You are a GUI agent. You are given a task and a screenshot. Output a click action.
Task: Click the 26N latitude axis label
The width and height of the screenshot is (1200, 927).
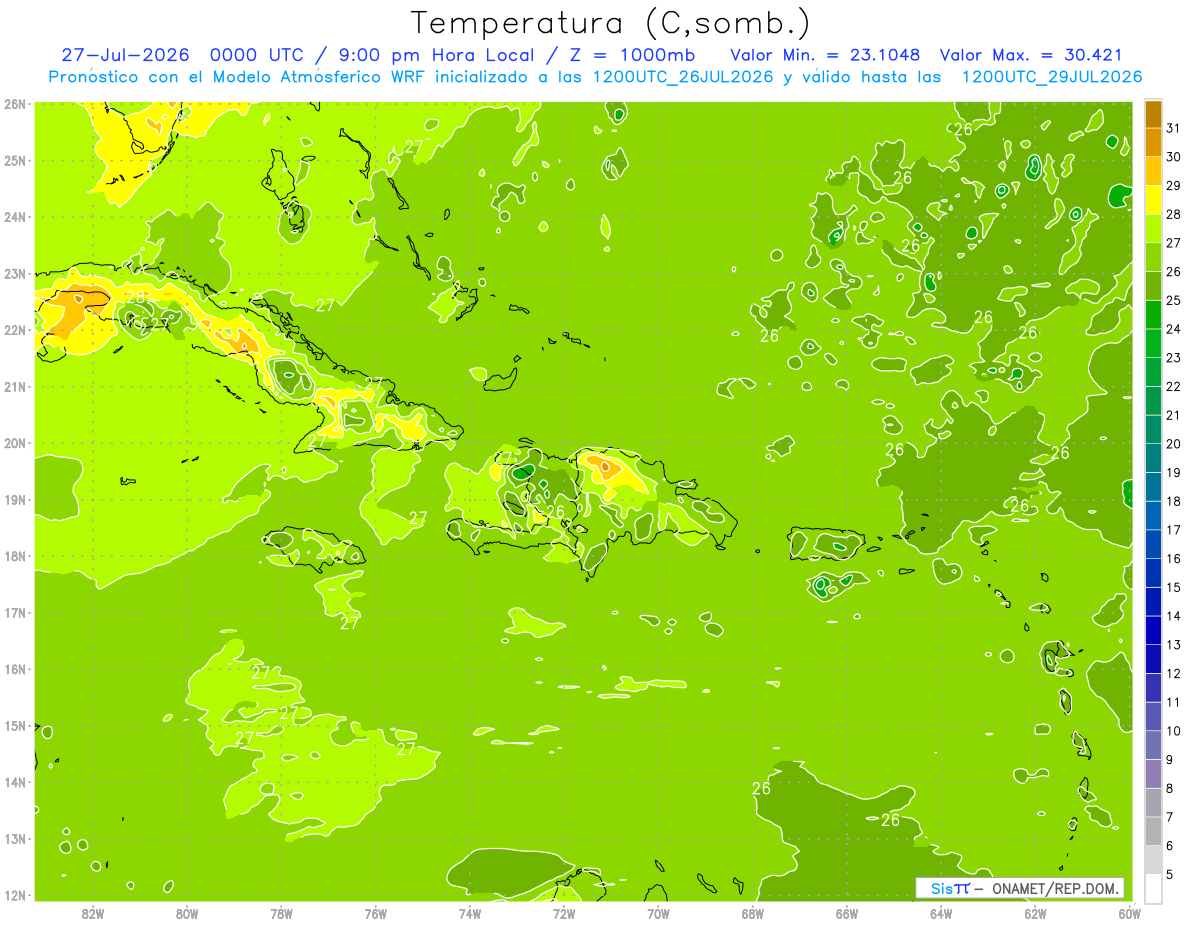pyautogui.click(x=15, y=103)
